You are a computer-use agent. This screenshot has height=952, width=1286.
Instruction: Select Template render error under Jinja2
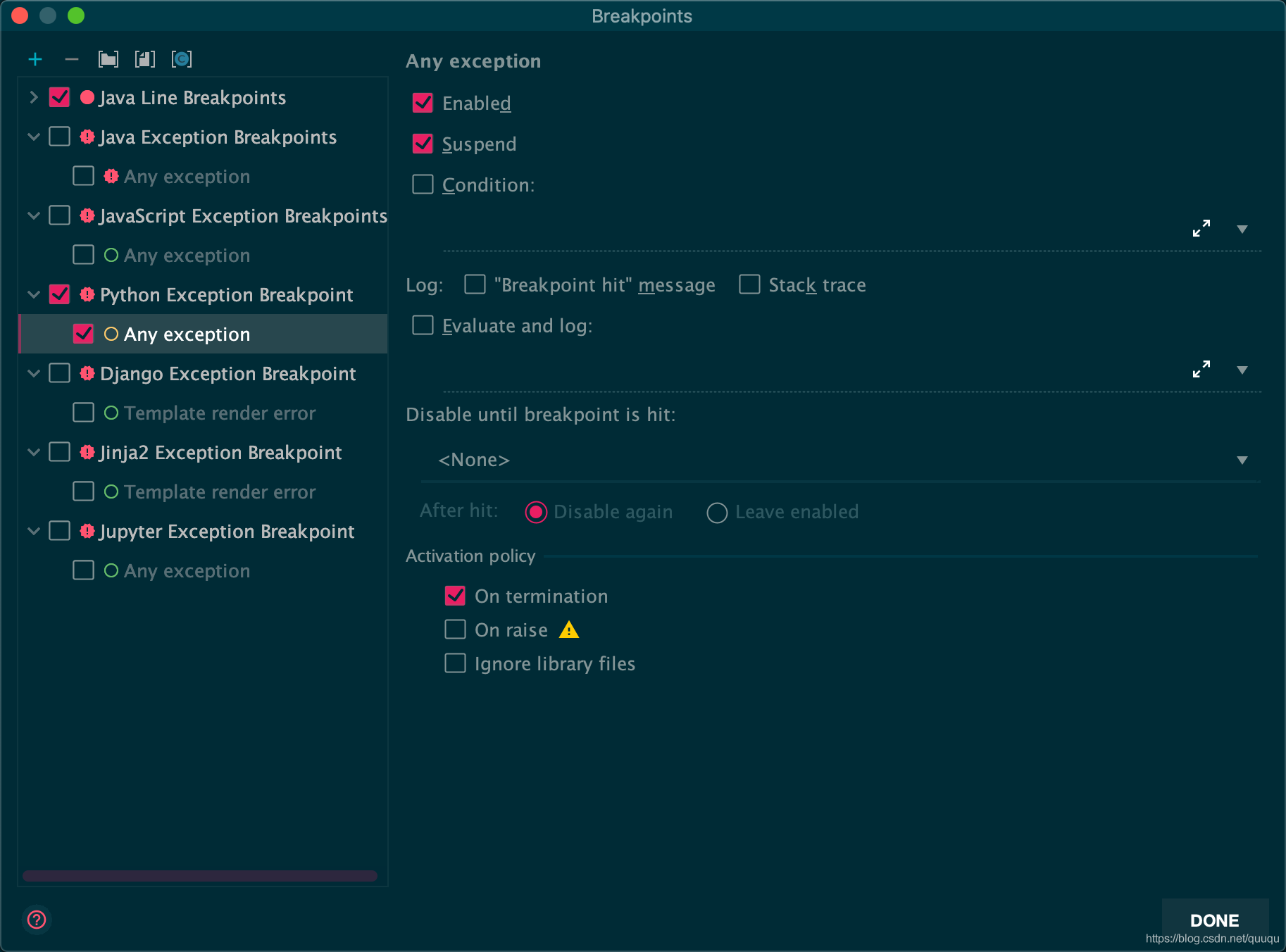coord(220,491)
